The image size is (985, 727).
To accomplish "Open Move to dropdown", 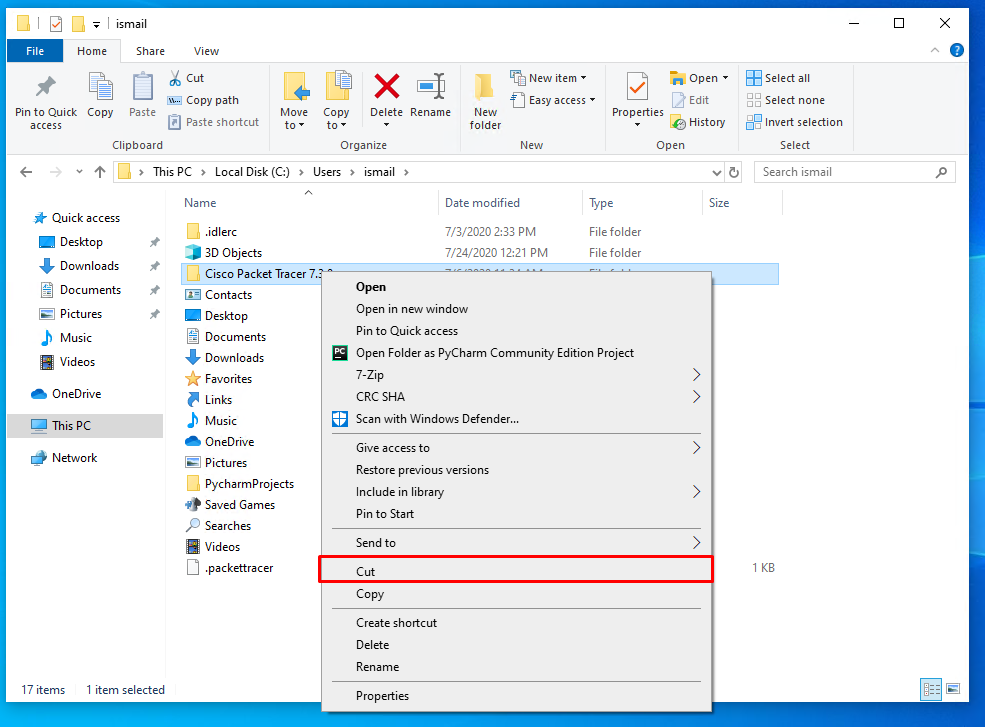I will pos(294,125).
